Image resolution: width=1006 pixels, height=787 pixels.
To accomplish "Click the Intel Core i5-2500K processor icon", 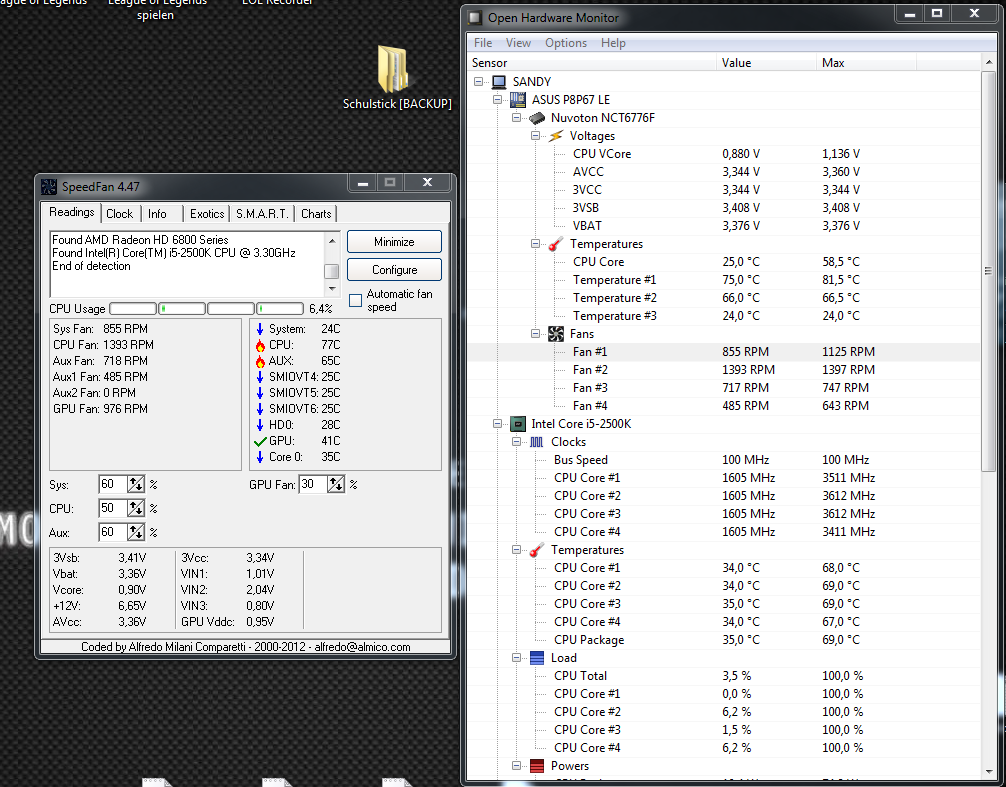I will coord(518,424).
